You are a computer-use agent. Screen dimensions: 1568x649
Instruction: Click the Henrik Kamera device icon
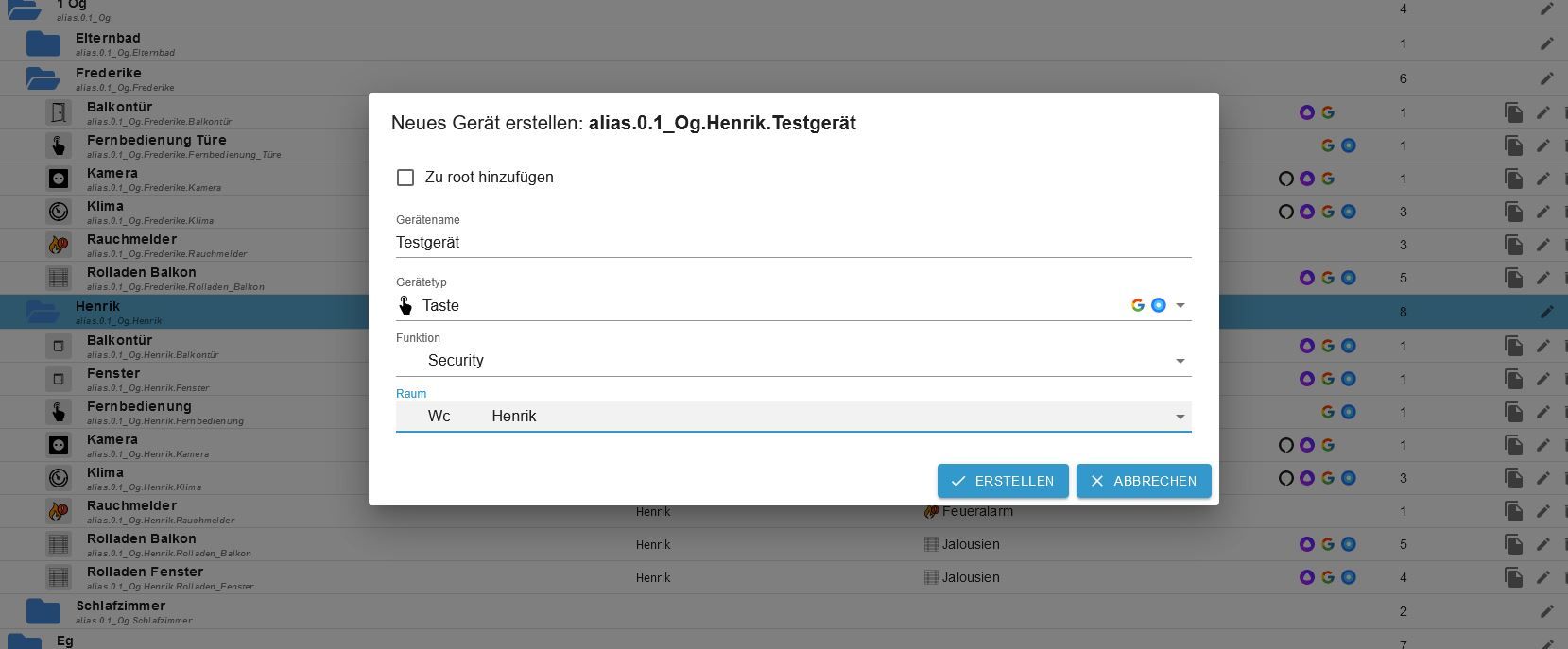tap(59, 445)
